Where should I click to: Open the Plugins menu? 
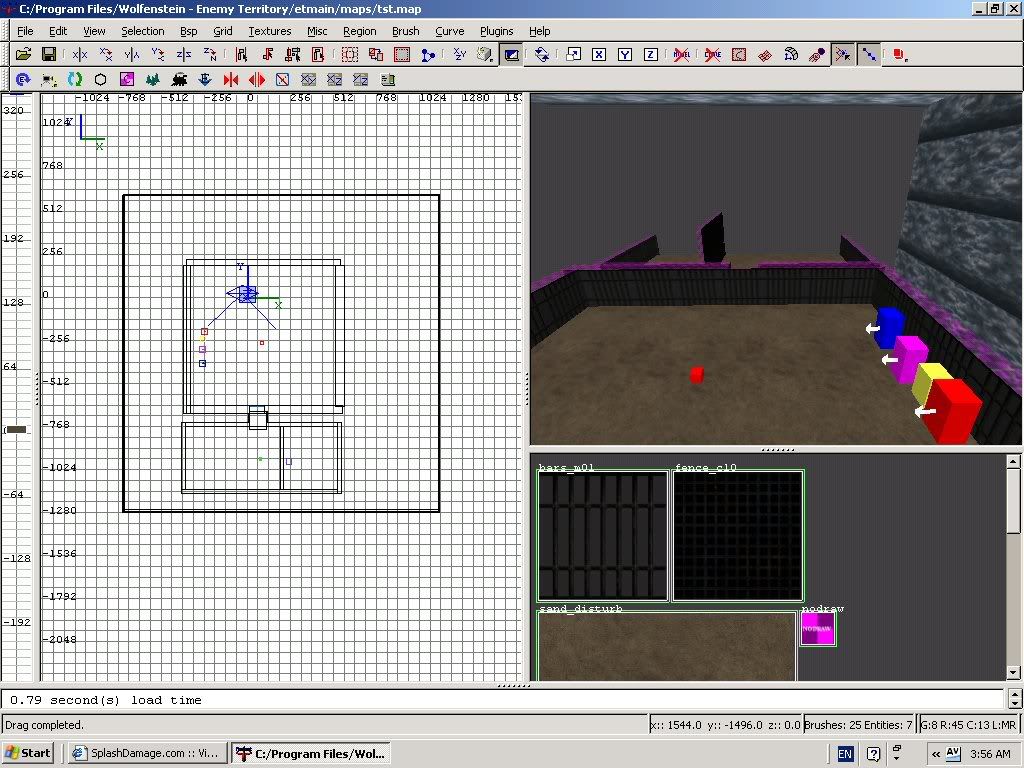(496, 31)
